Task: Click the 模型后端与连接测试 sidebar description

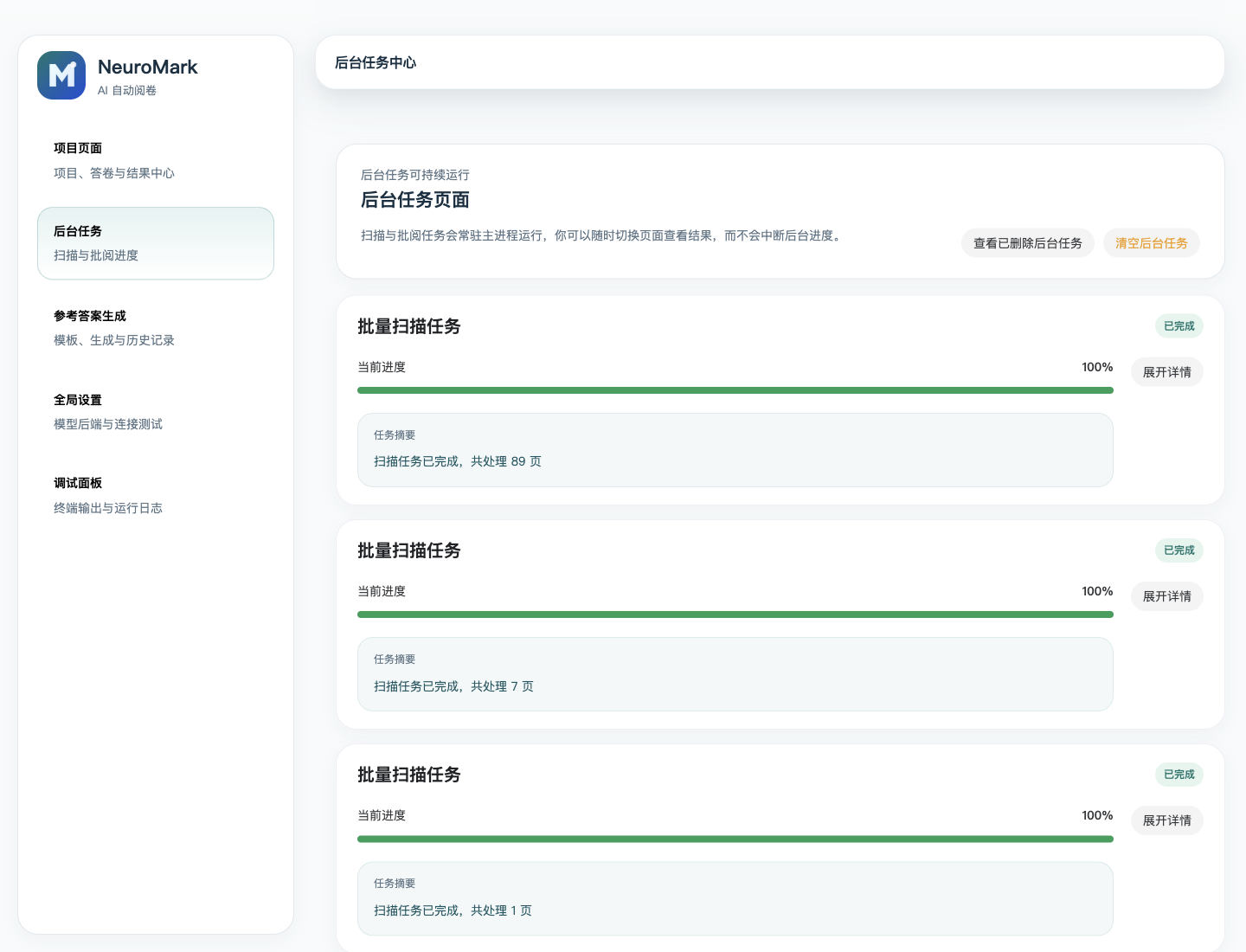Action: pyautogui.click(x=108, y=424)
